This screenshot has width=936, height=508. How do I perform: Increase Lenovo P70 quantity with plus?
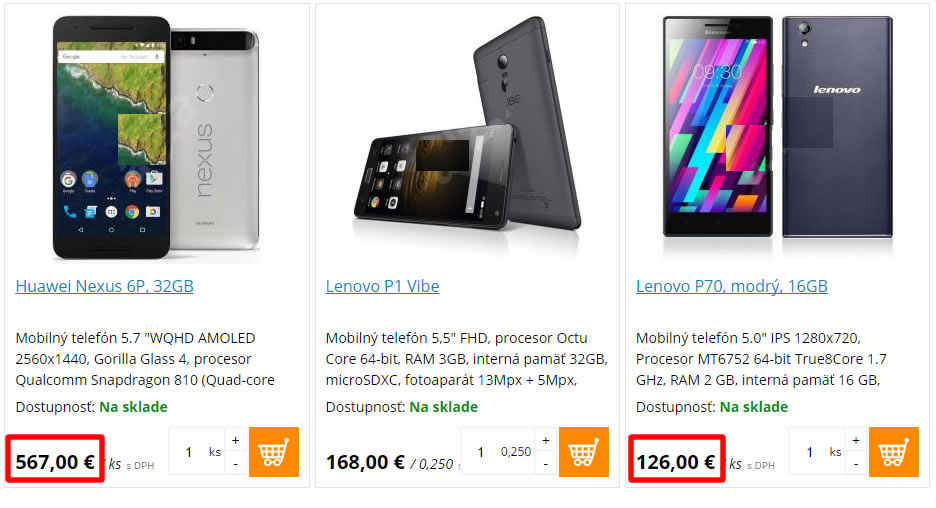[856, 440]
